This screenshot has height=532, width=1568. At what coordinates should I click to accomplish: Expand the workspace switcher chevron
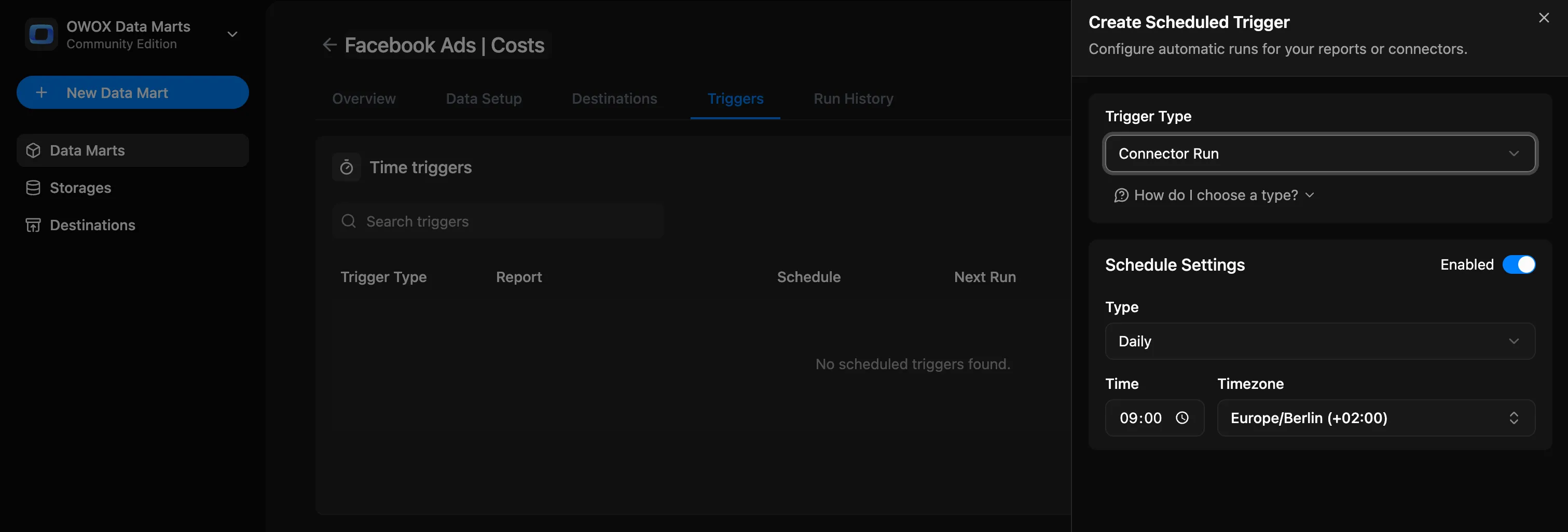coord(232,35)
